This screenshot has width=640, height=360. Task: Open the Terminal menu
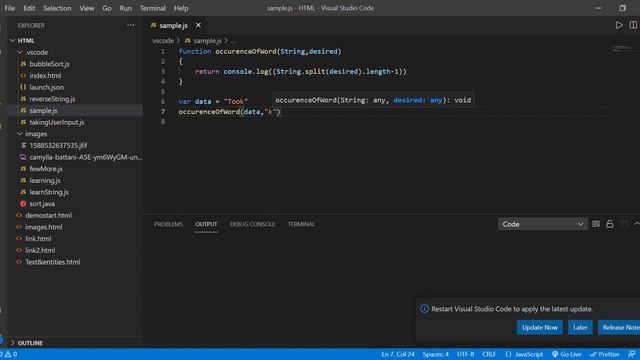[153, 8]
